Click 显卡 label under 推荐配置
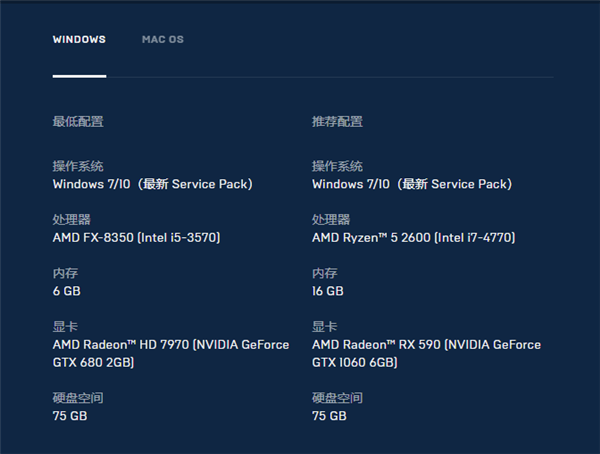This screenshot has width=600, height=454. click(x=324, y=327)
